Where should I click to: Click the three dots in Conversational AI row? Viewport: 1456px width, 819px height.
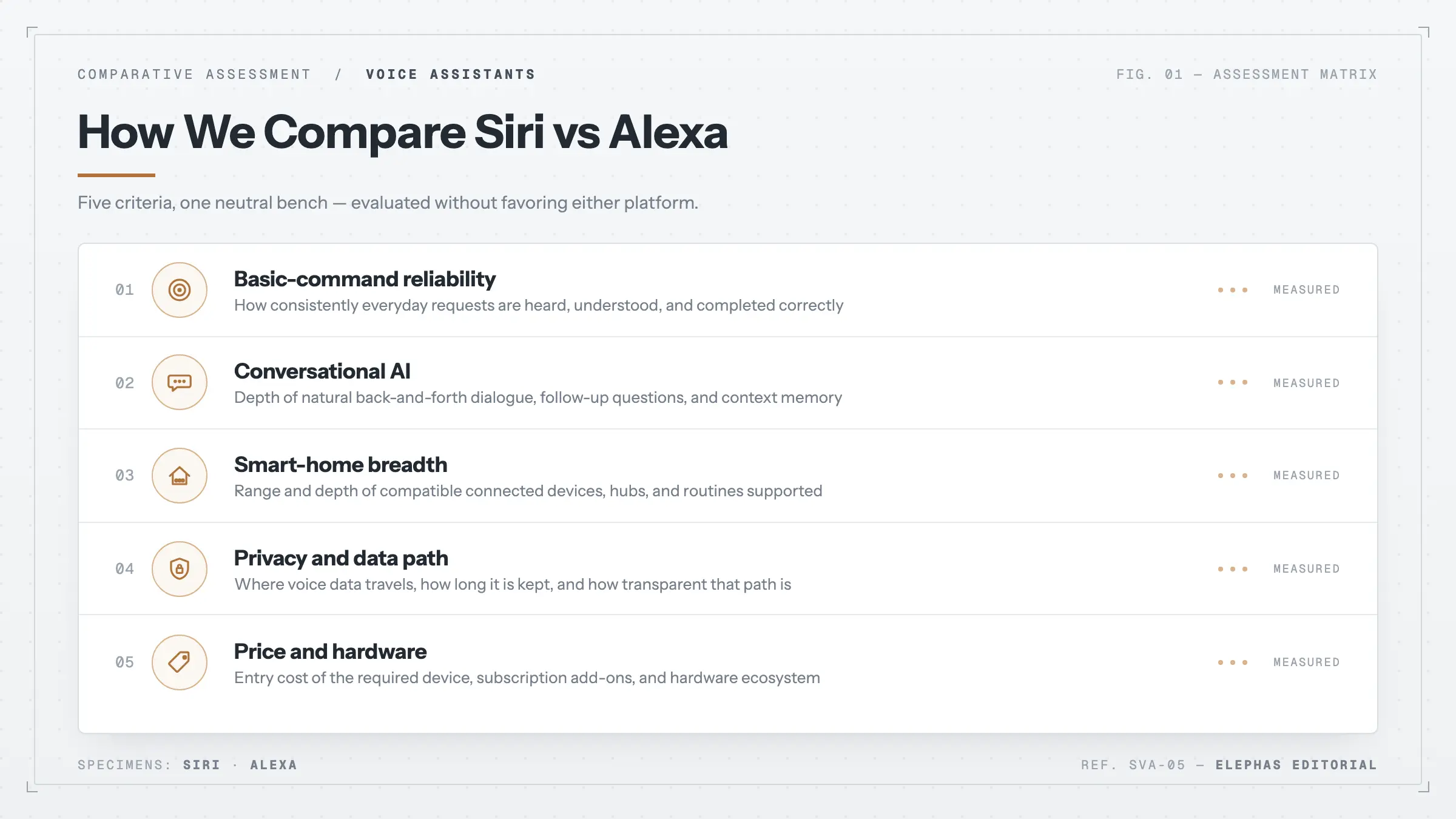[x=1233, y=382]
